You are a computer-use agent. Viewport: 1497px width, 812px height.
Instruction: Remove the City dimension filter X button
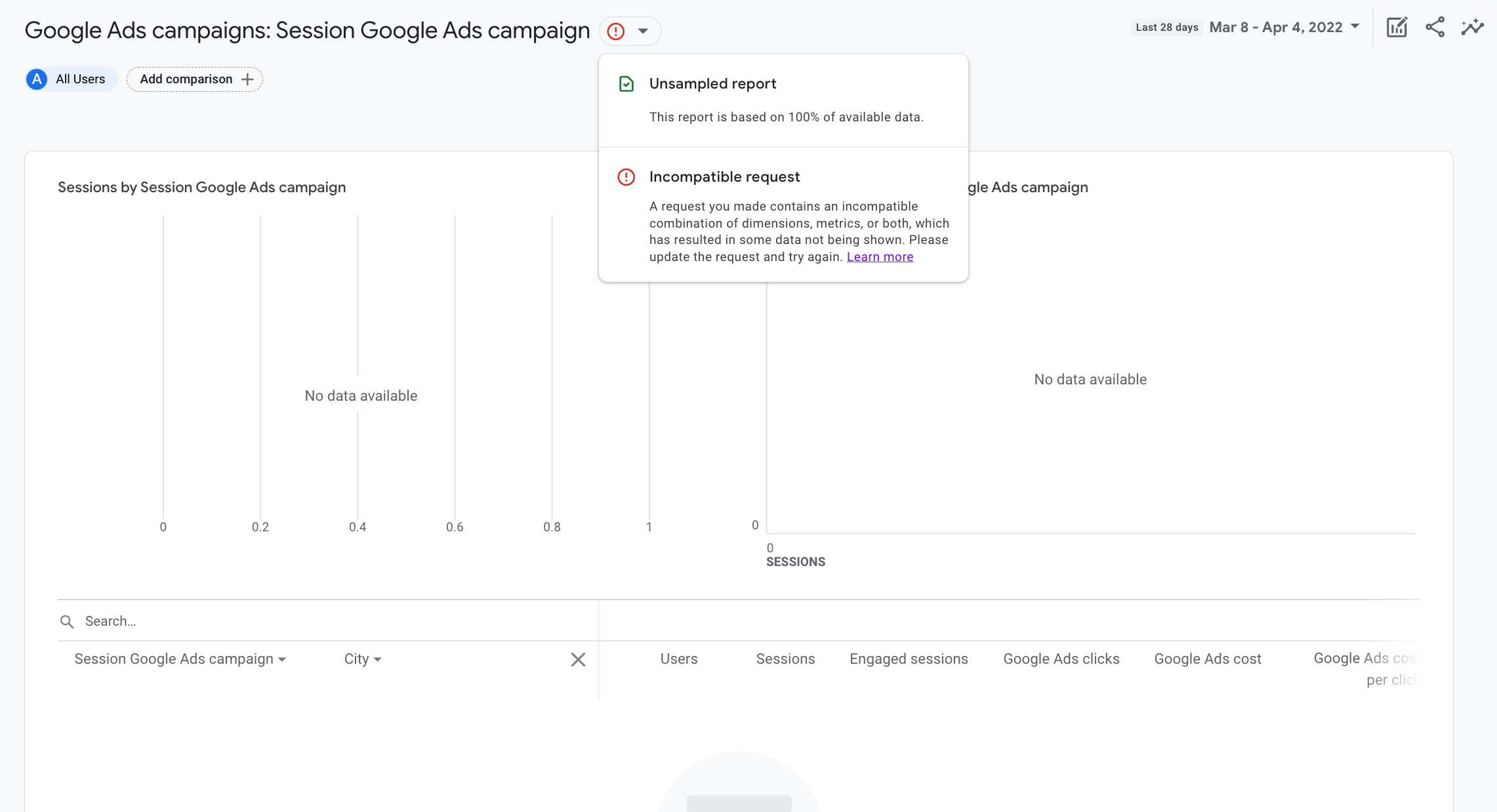[x=578, y=659]
